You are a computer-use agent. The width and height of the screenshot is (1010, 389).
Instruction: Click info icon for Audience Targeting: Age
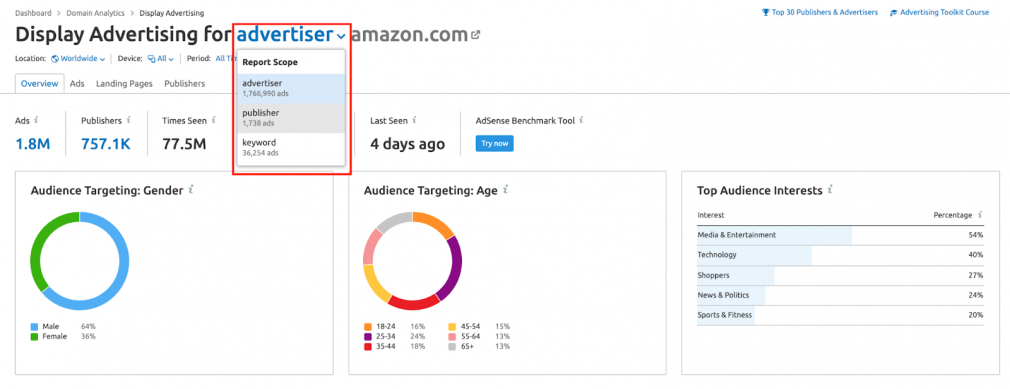[505, 190]
